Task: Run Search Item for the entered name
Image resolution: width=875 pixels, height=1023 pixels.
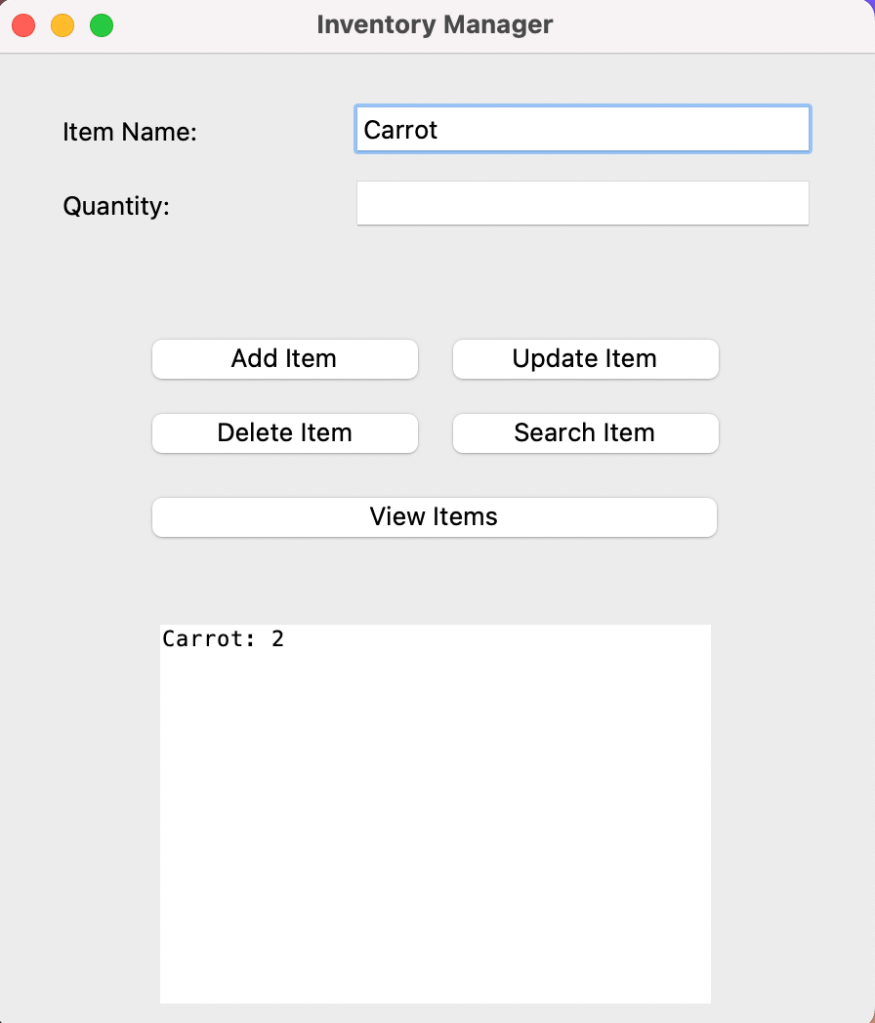Action: pyautogui.click(x=585, y=433)
